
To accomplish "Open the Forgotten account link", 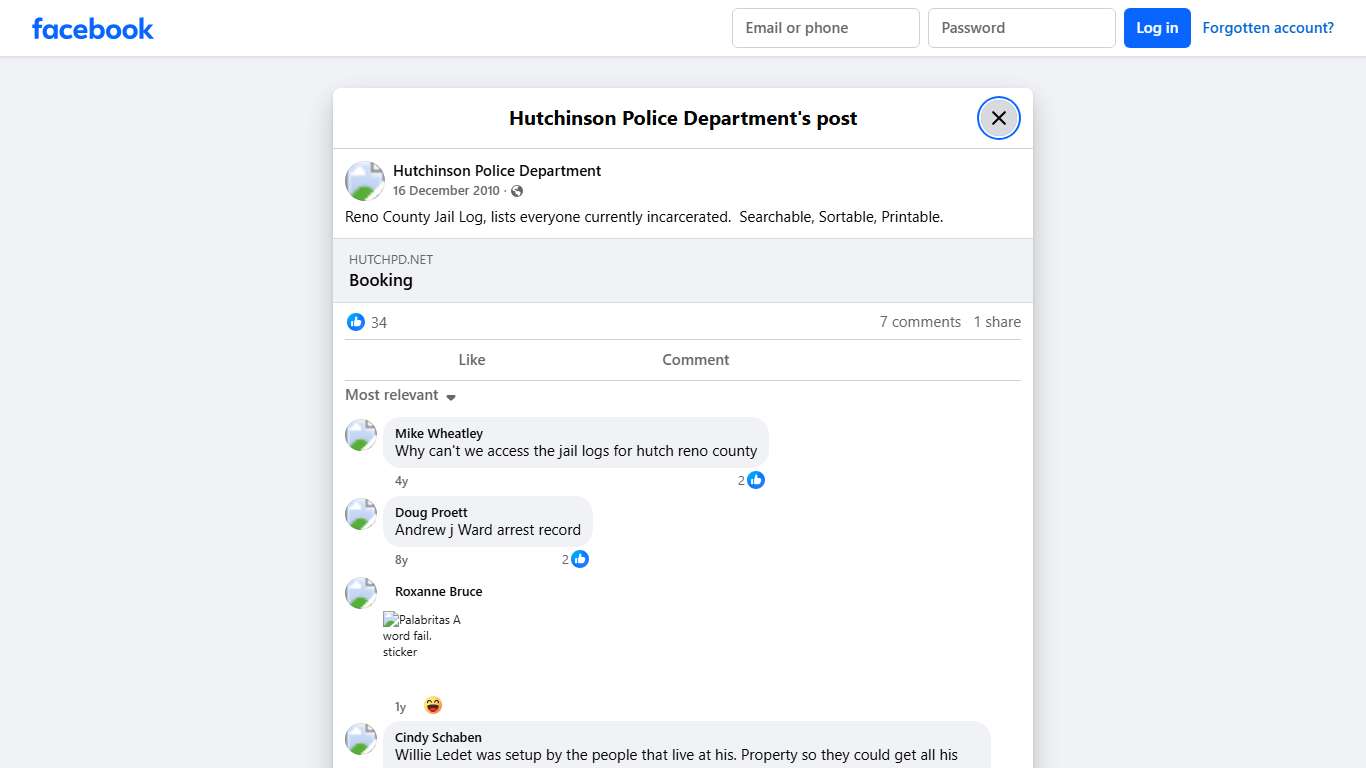I will click(x=1268, y=28).
